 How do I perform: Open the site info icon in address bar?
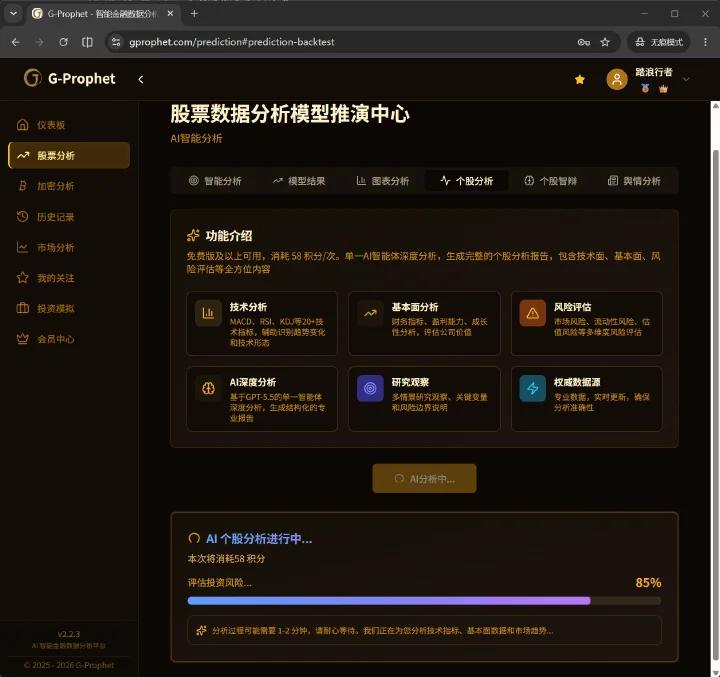[x=116, y=42]
